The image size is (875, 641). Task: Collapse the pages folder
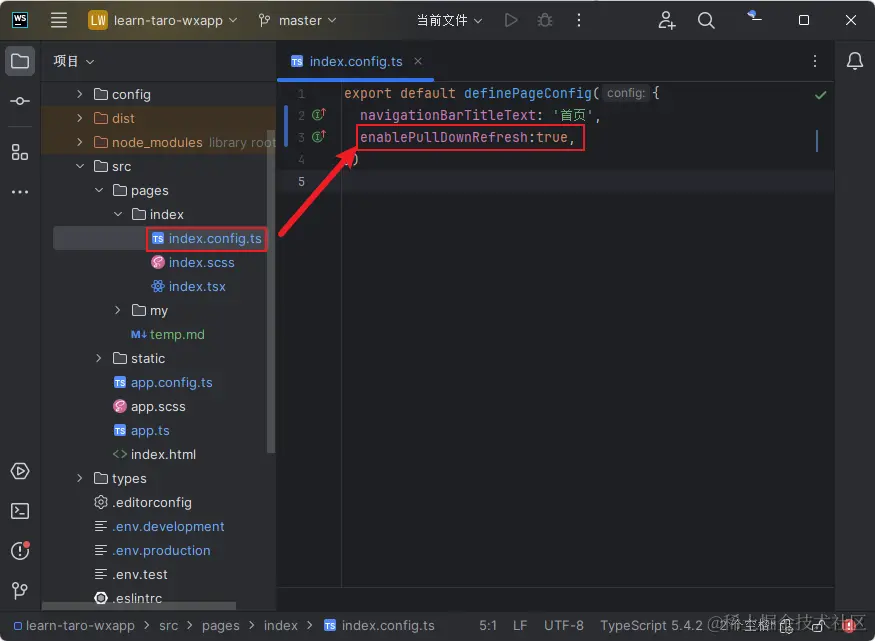(x=99, y=190)
